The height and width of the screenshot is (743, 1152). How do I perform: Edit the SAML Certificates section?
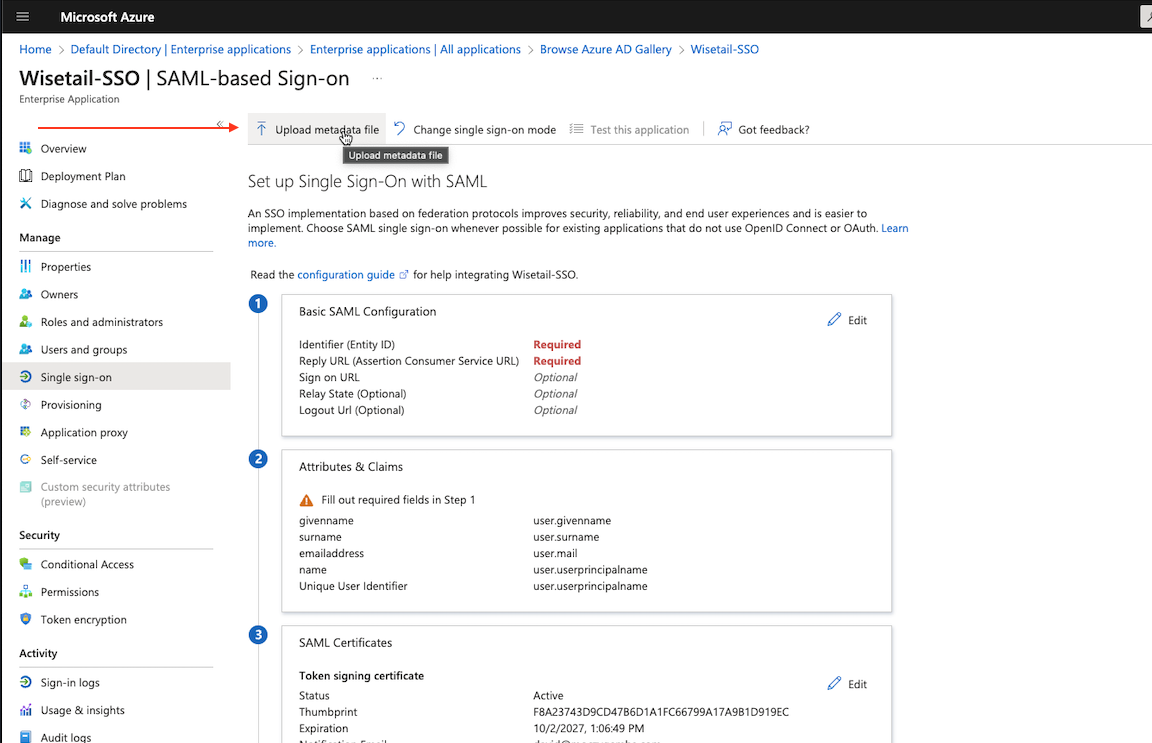tap(847, 683)
